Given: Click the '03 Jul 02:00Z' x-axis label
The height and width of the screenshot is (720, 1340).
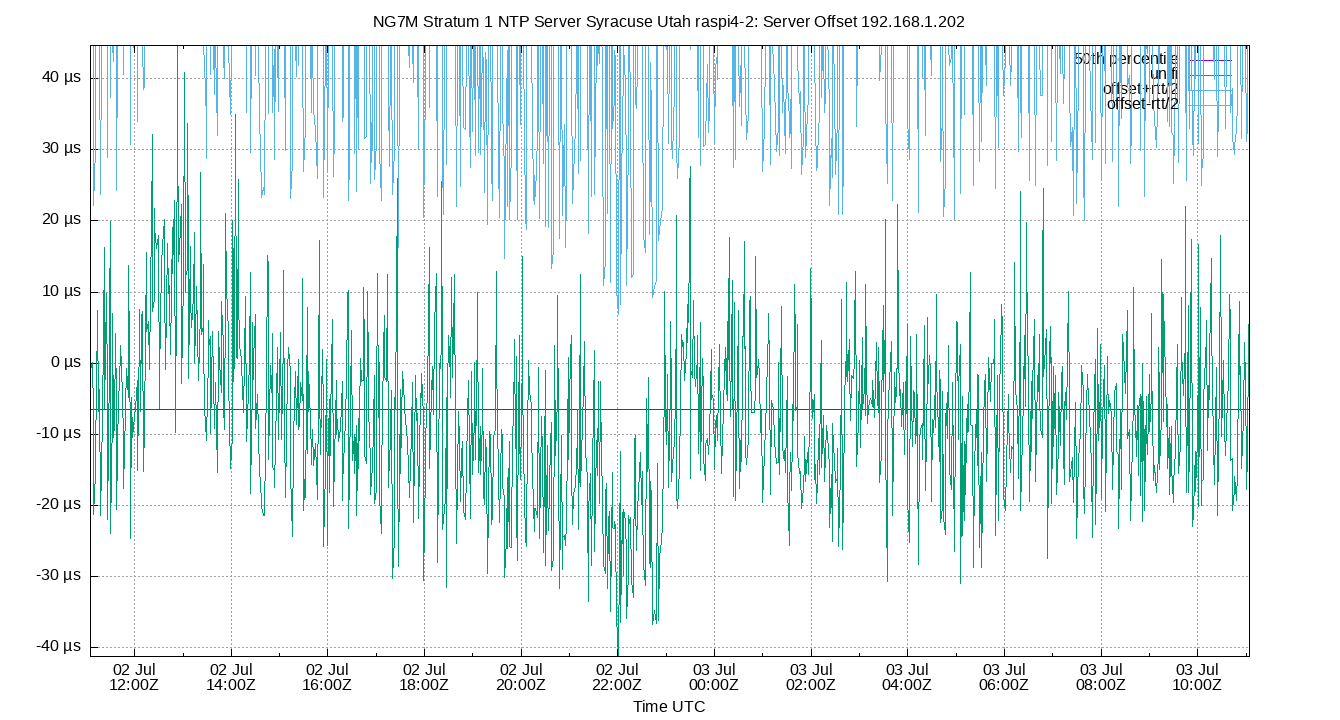Looking at the screenshot, I should point(810,677).
